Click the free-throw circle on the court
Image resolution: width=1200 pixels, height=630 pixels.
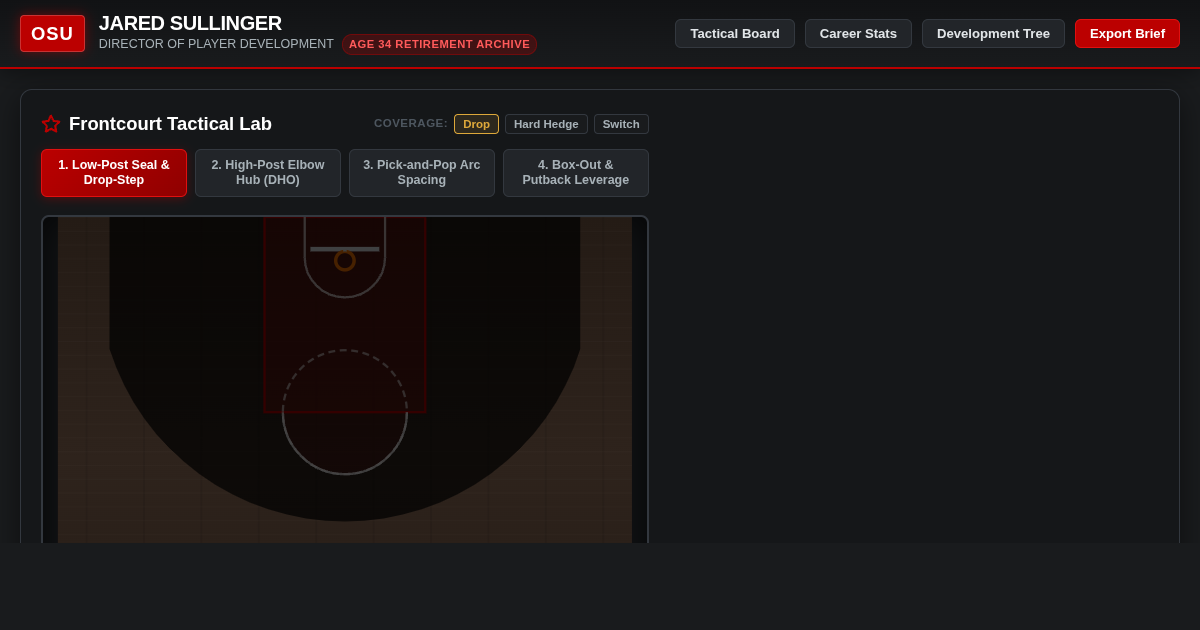tap(345, 412)
